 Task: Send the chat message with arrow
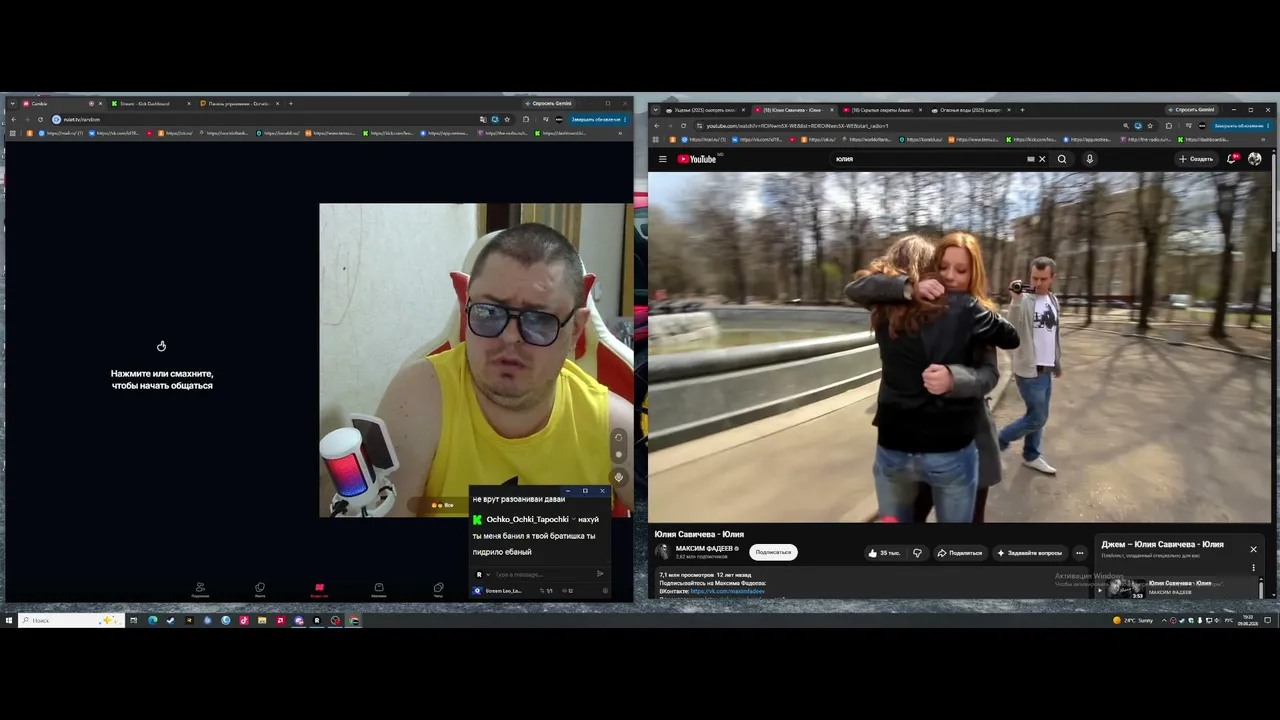point(600,574)
